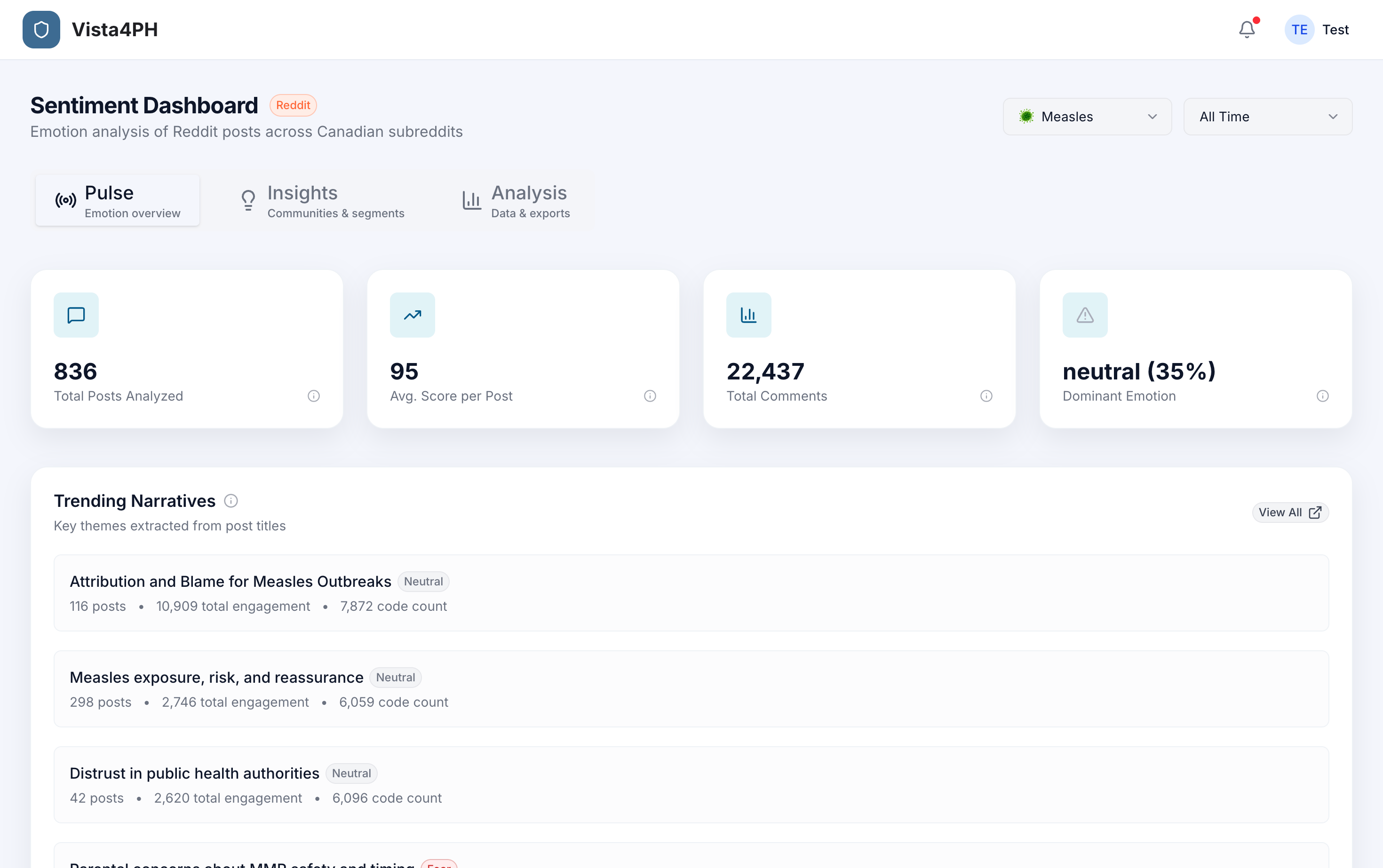1383x868 pixels.
Task: Click the 95 average score value
Action: [x=405, y=371]
